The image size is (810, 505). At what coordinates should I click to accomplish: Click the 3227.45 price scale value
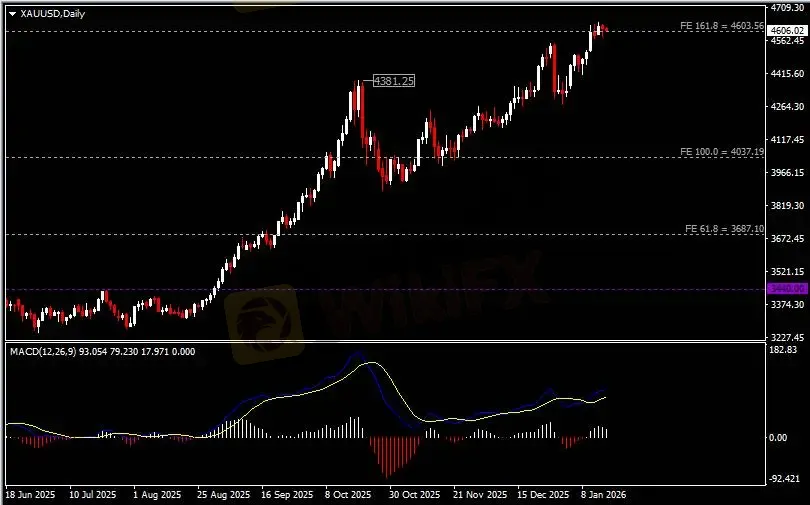pyautogui.click(x=787, y=338)
